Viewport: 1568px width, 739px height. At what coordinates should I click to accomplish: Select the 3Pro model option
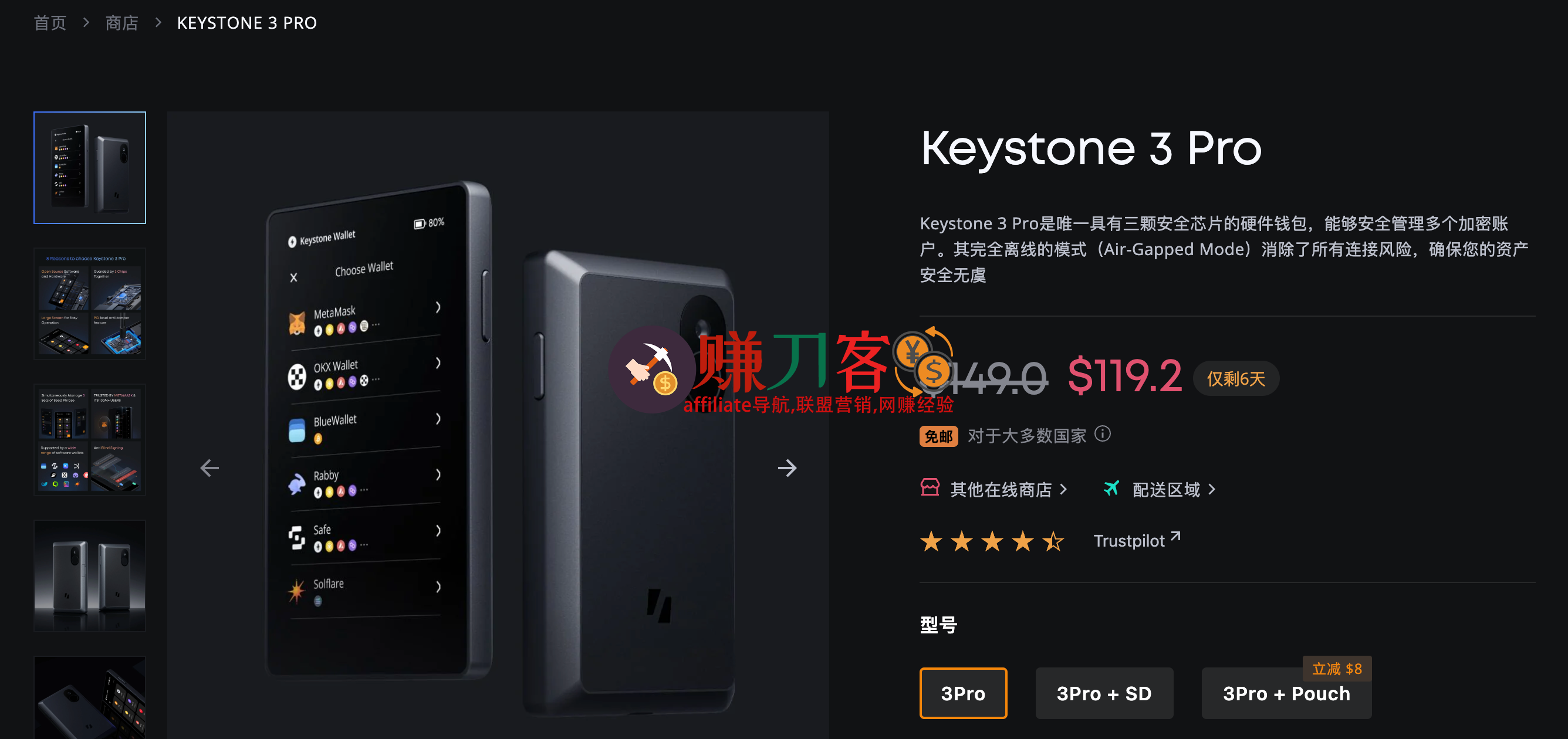tap(963, 693)
